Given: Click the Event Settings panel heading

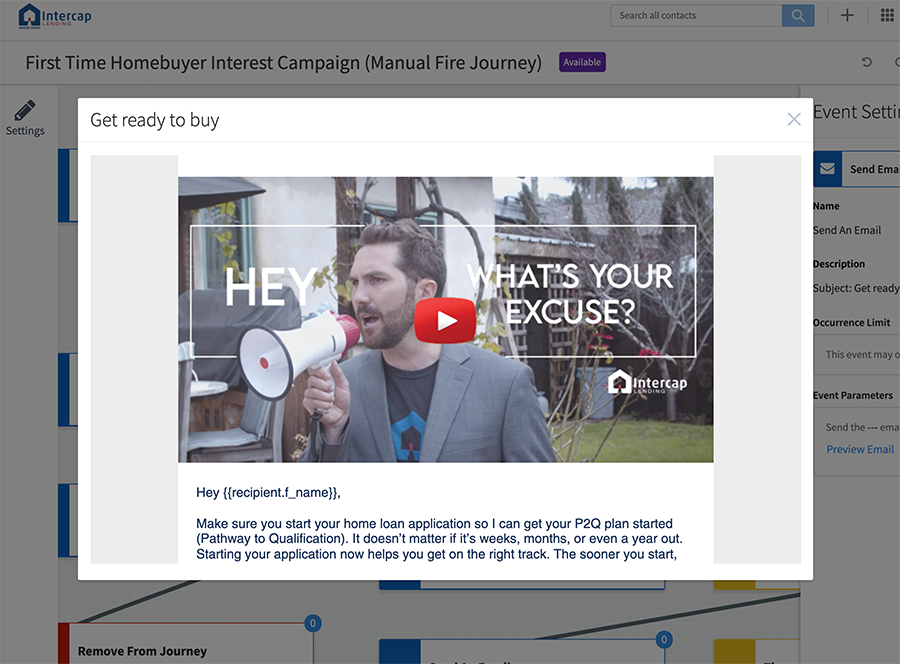Looking at the screenshot, I should tap(856, 112).
